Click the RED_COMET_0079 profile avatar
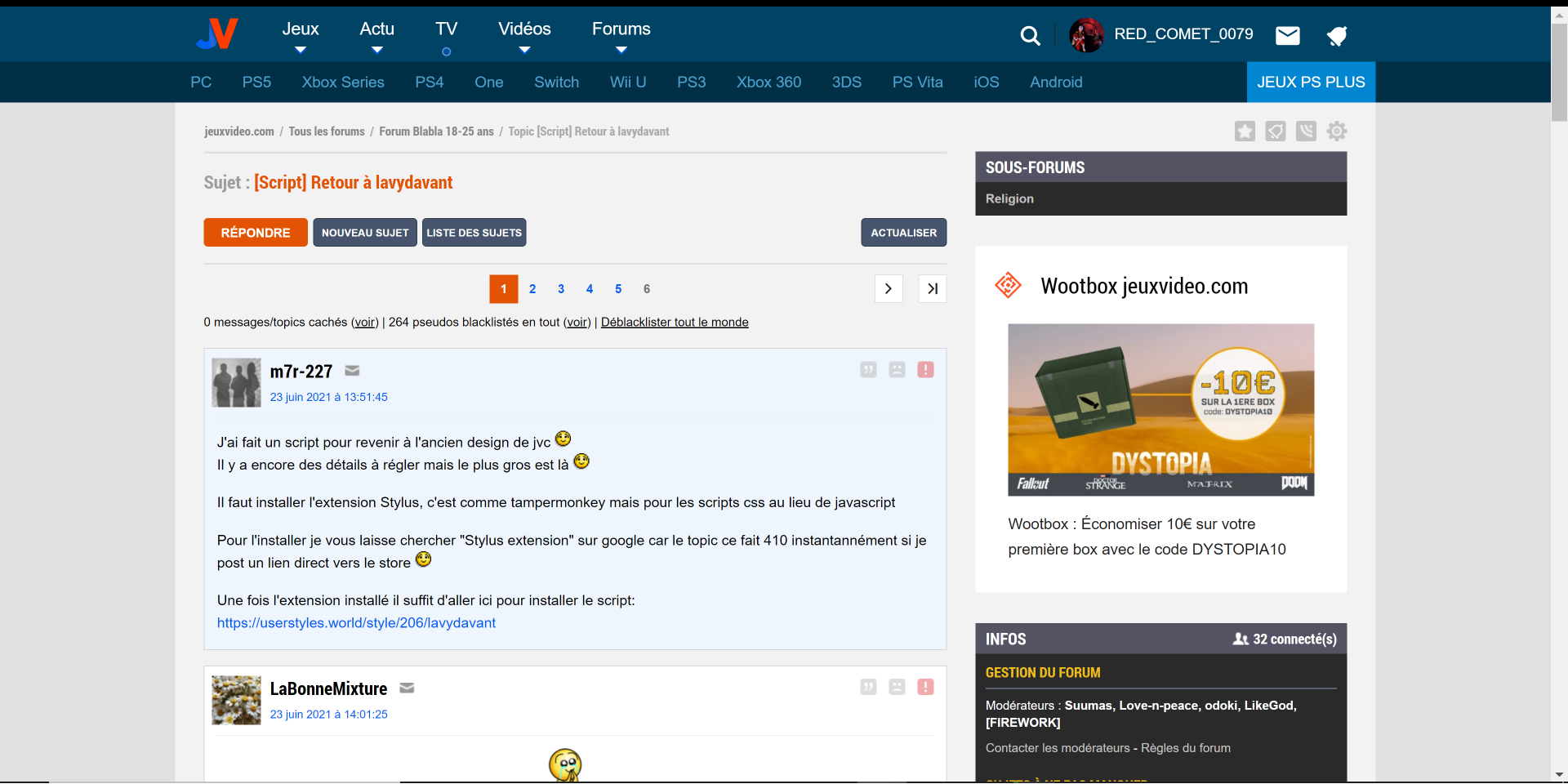 [1087, 35]
